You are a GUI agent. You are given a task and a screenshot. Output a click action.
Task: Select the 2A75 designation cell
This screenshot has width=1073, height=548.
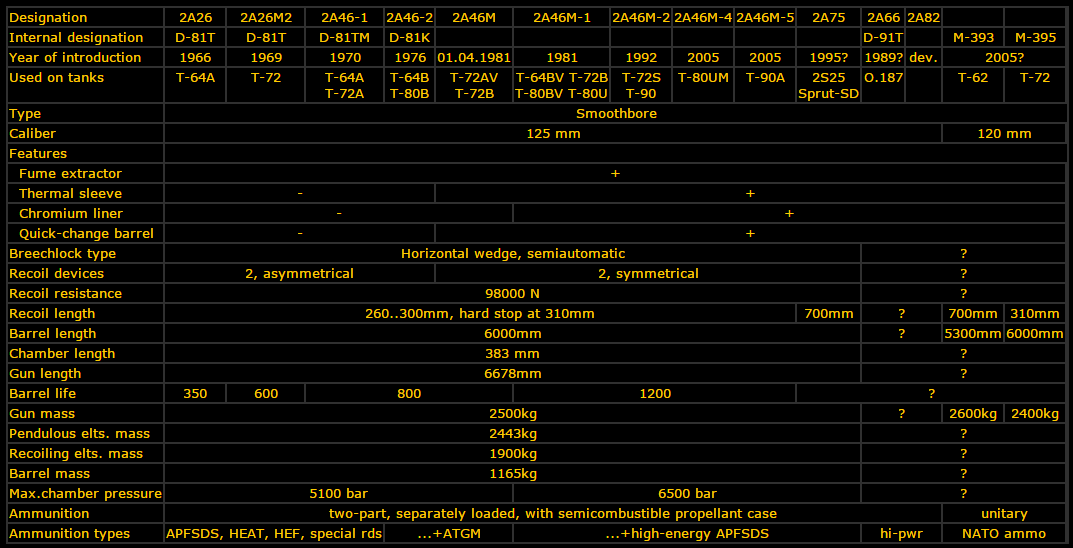tap(828, 18)
